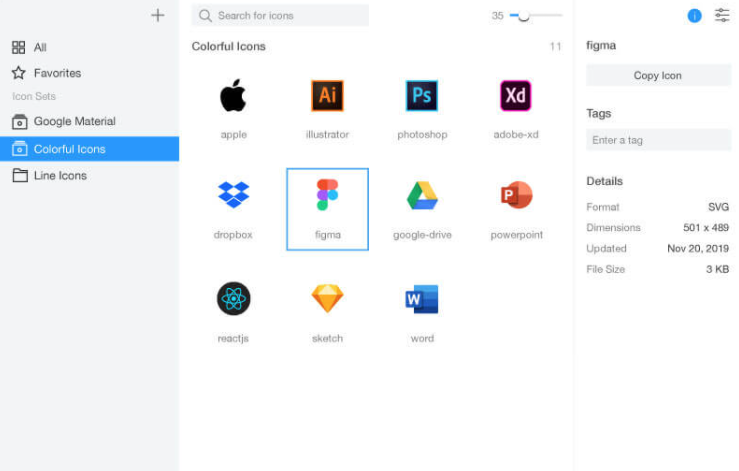Show All icons in sidebar
Image resolution: width=739 pixels, height=471 pixels.
tap(90, 47)
